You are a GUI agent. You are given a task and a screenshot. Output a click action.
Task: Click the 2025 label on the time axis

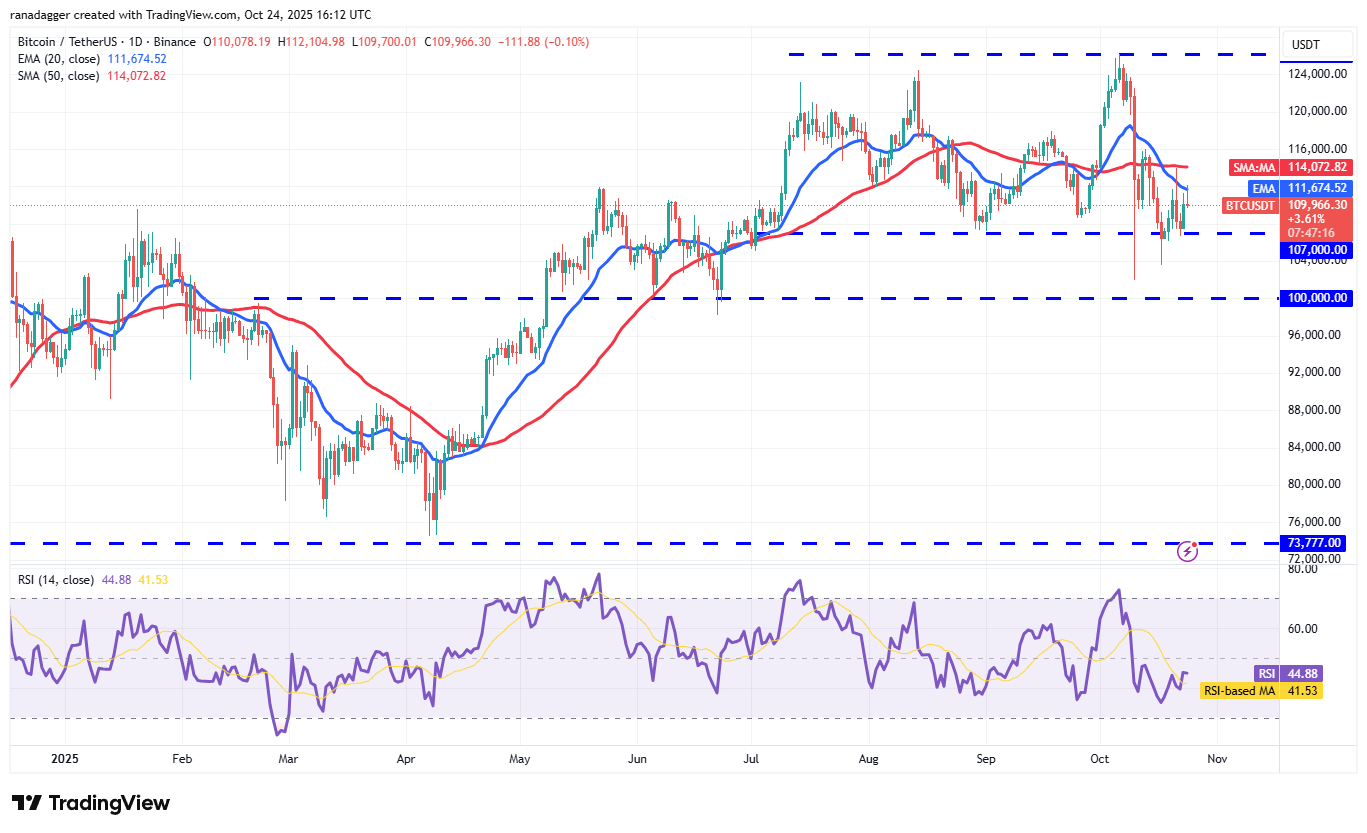coord(65,759)
